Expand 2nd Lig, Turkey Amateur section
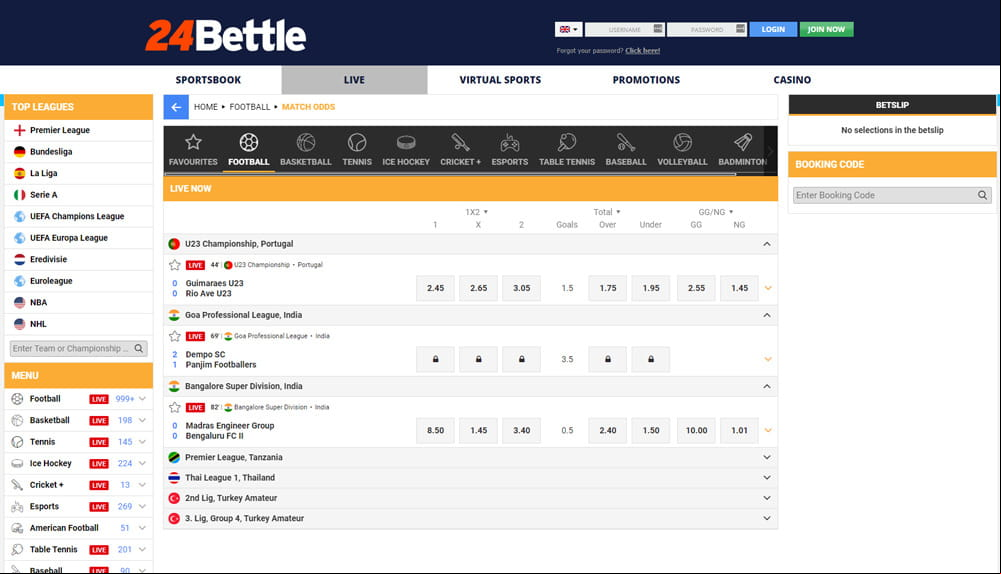Viewport: 1001px width, 574px height. 767,498
